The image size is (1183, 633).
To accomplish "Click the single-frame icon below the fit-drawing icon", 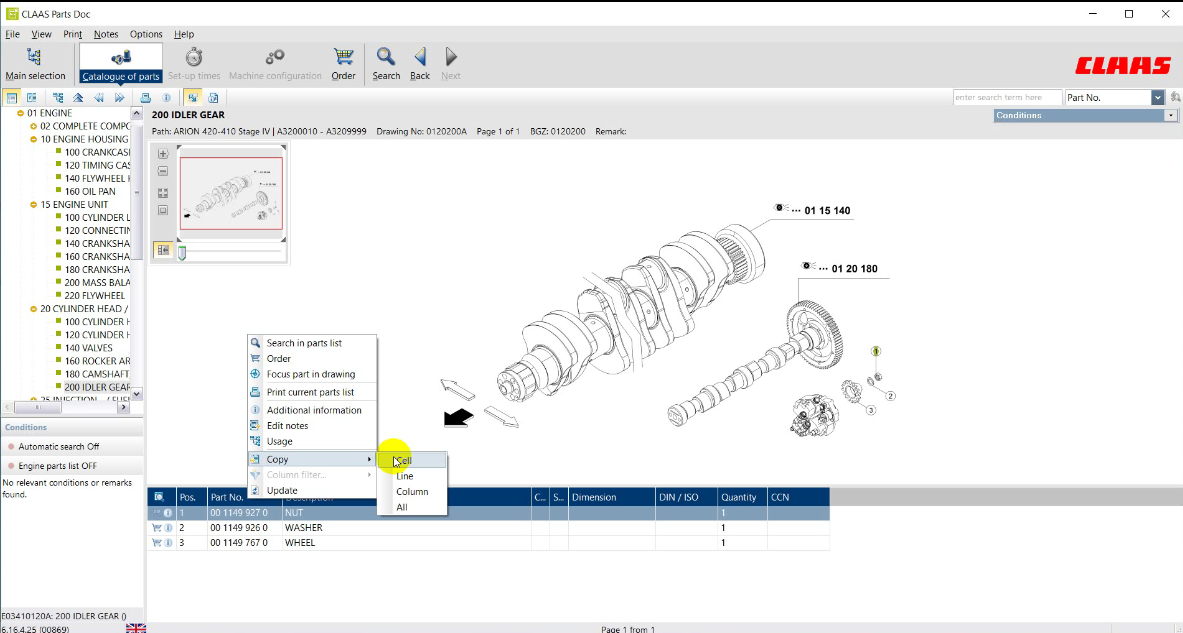I will pos(163,210).
